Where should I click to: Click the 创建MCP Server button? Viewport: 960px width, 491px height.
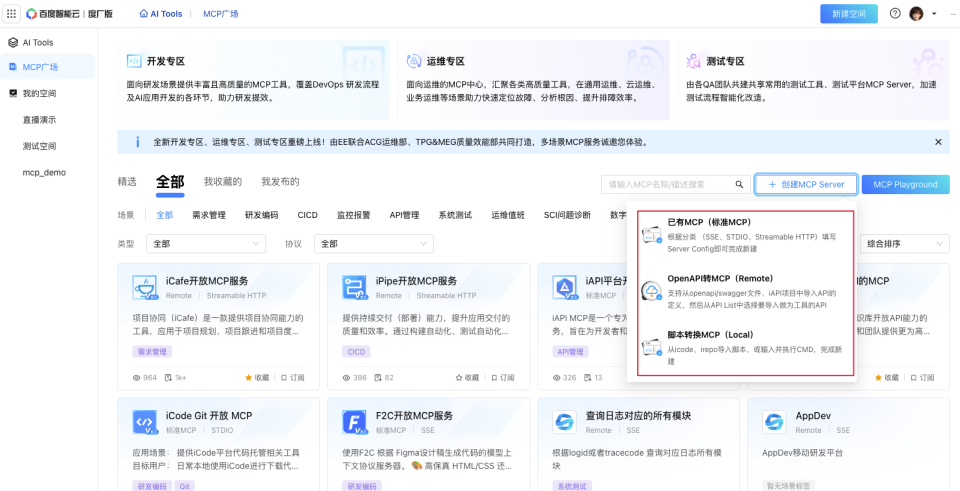tap(806, 184)
